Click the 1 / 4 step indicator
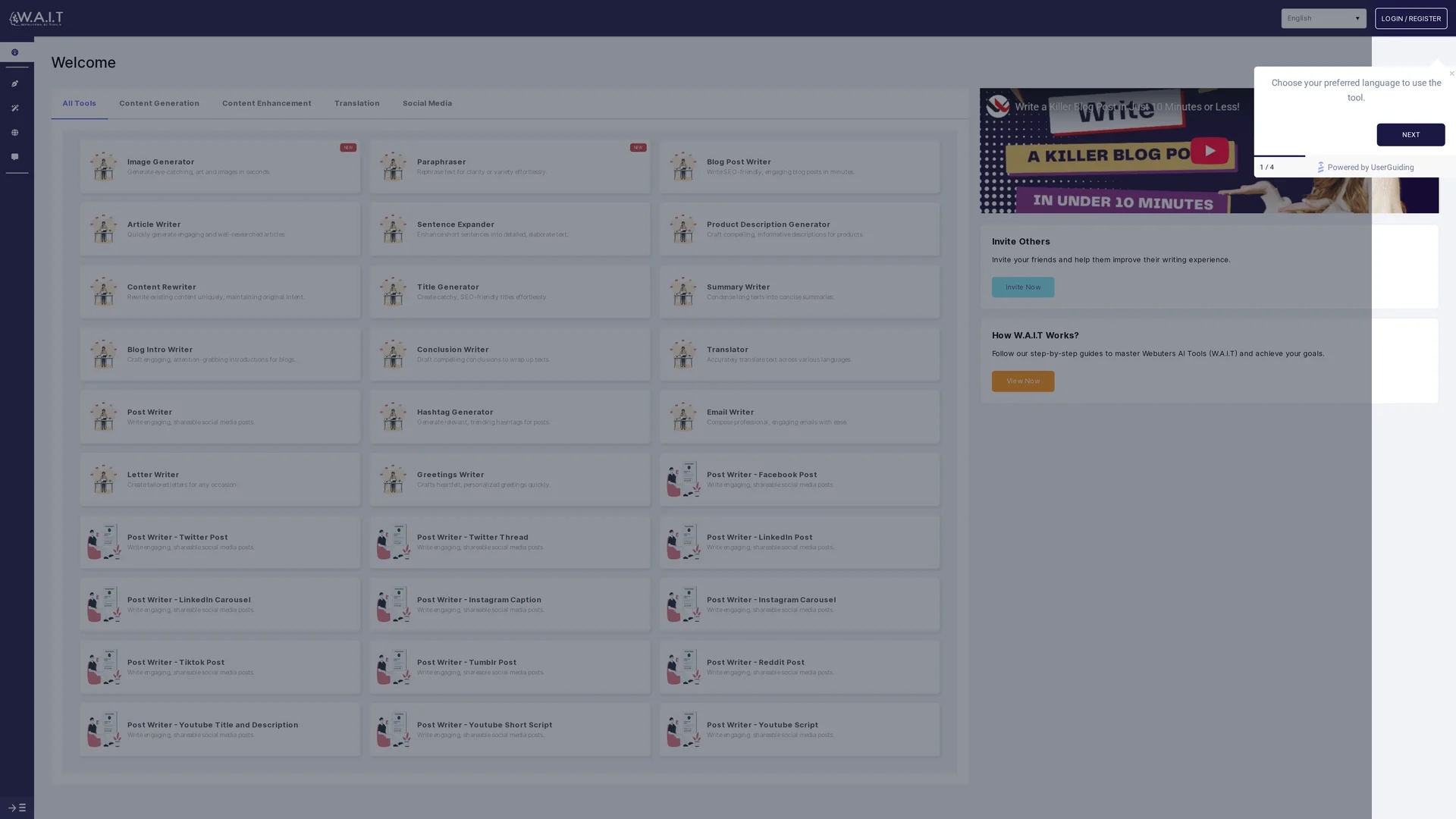 tap(1266, 168)
